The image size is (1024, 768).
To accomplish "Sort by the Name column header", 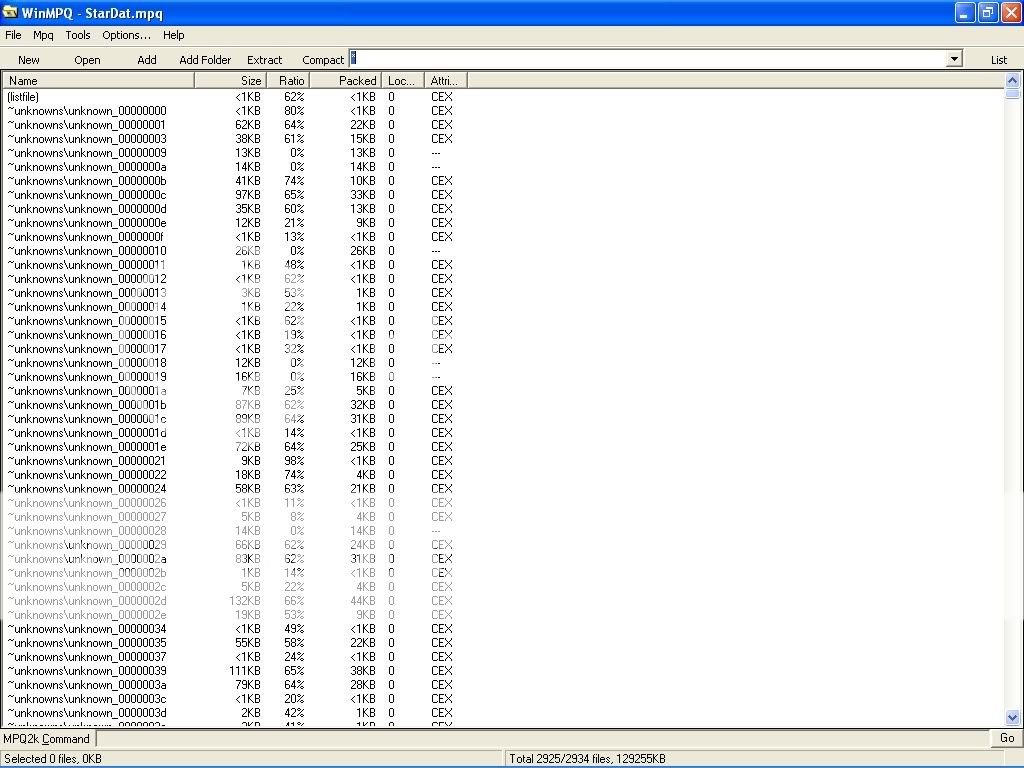I will tap(99, 81).
